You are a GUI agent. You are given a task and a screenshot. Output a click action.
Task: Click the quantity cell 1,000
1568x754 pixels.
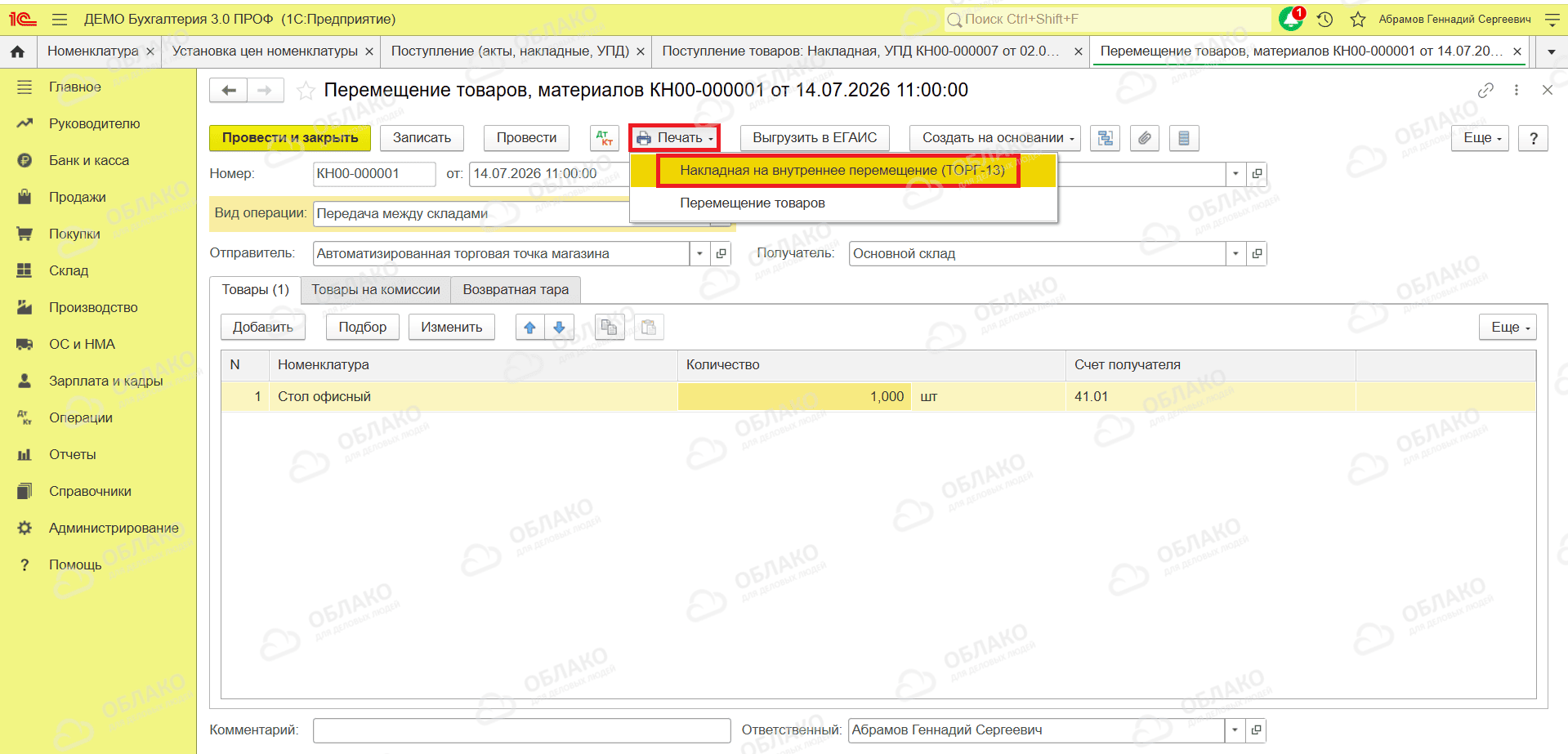794,397
